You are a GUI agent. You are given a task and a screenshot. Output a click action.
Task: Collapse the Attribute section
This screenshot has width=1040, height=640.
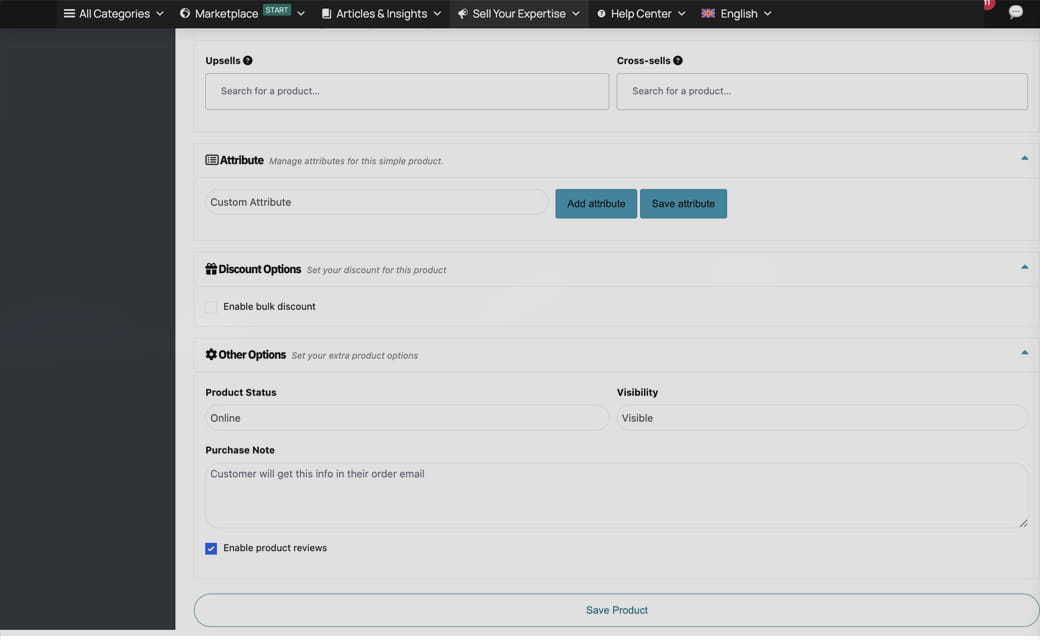pyautogui.click(x=1023, y=157)
